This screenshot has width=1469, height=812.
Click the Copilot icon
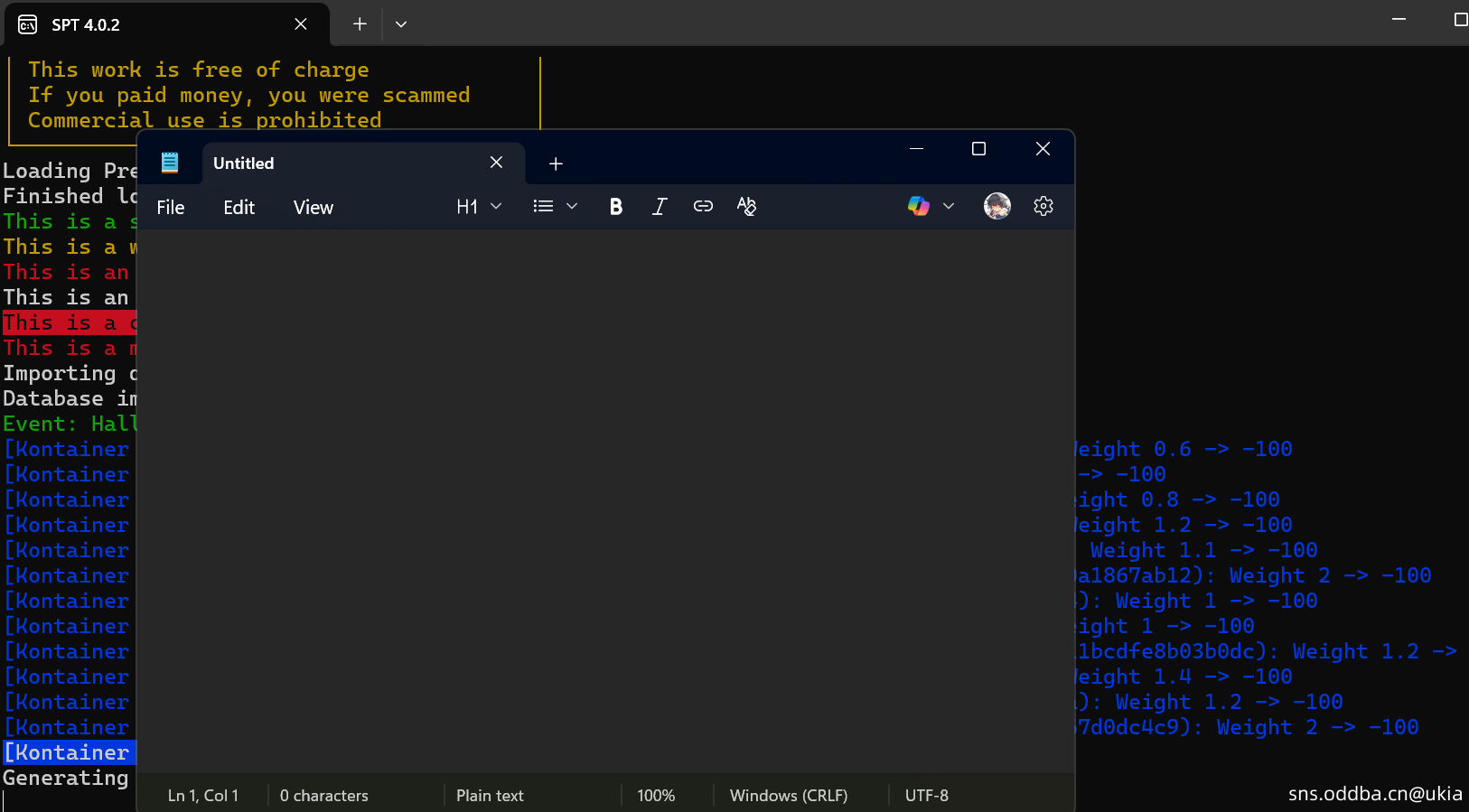(918, 207)
